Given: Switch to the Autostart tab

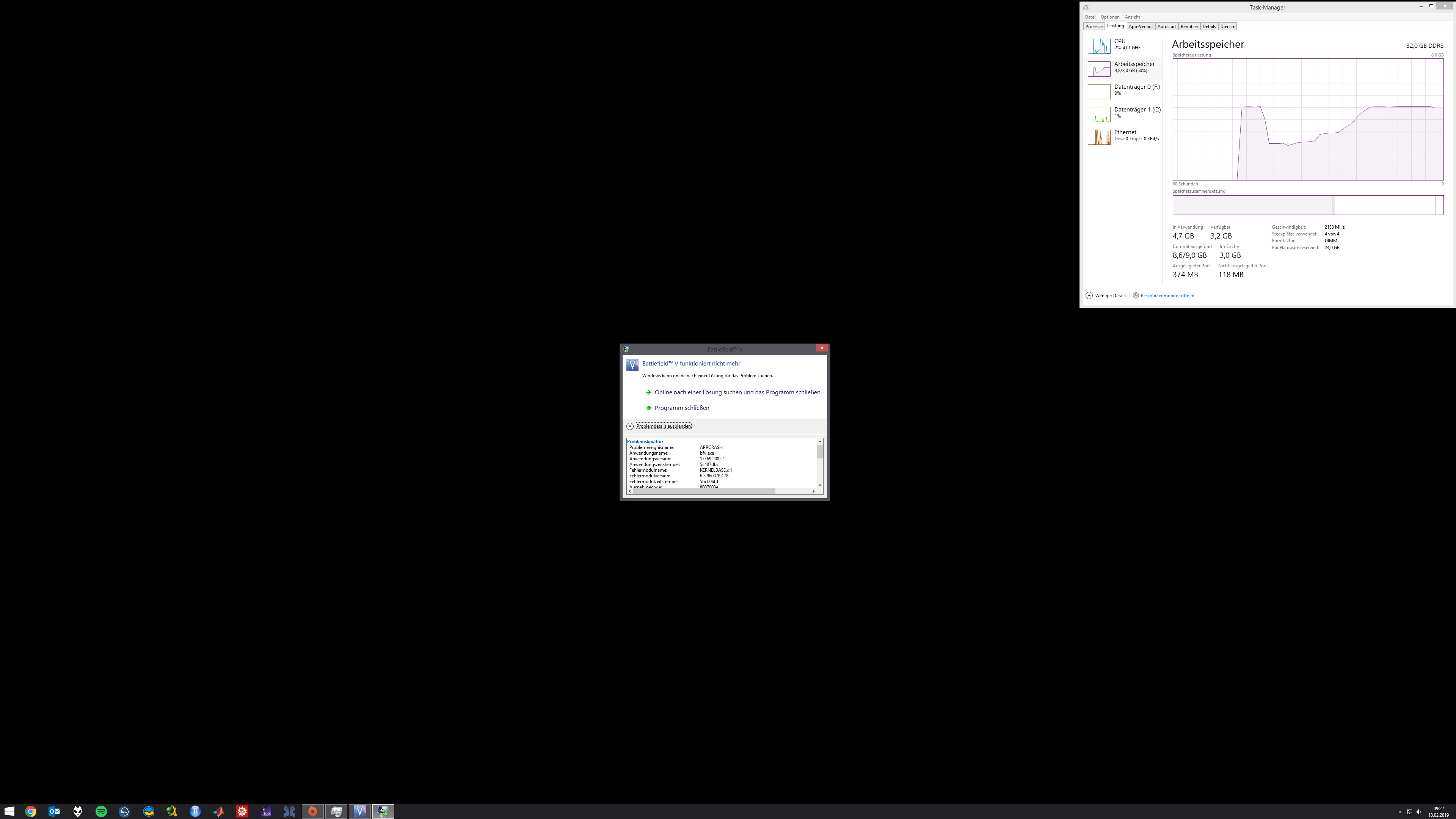Looking at the screenshot, I should point(1167,26).
